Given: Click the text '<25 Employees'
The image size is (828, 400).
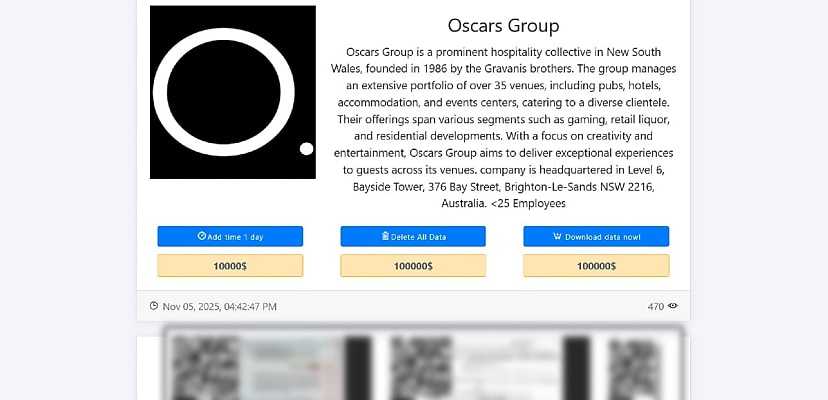Looking at the screenshot, I should click(528, 203).
